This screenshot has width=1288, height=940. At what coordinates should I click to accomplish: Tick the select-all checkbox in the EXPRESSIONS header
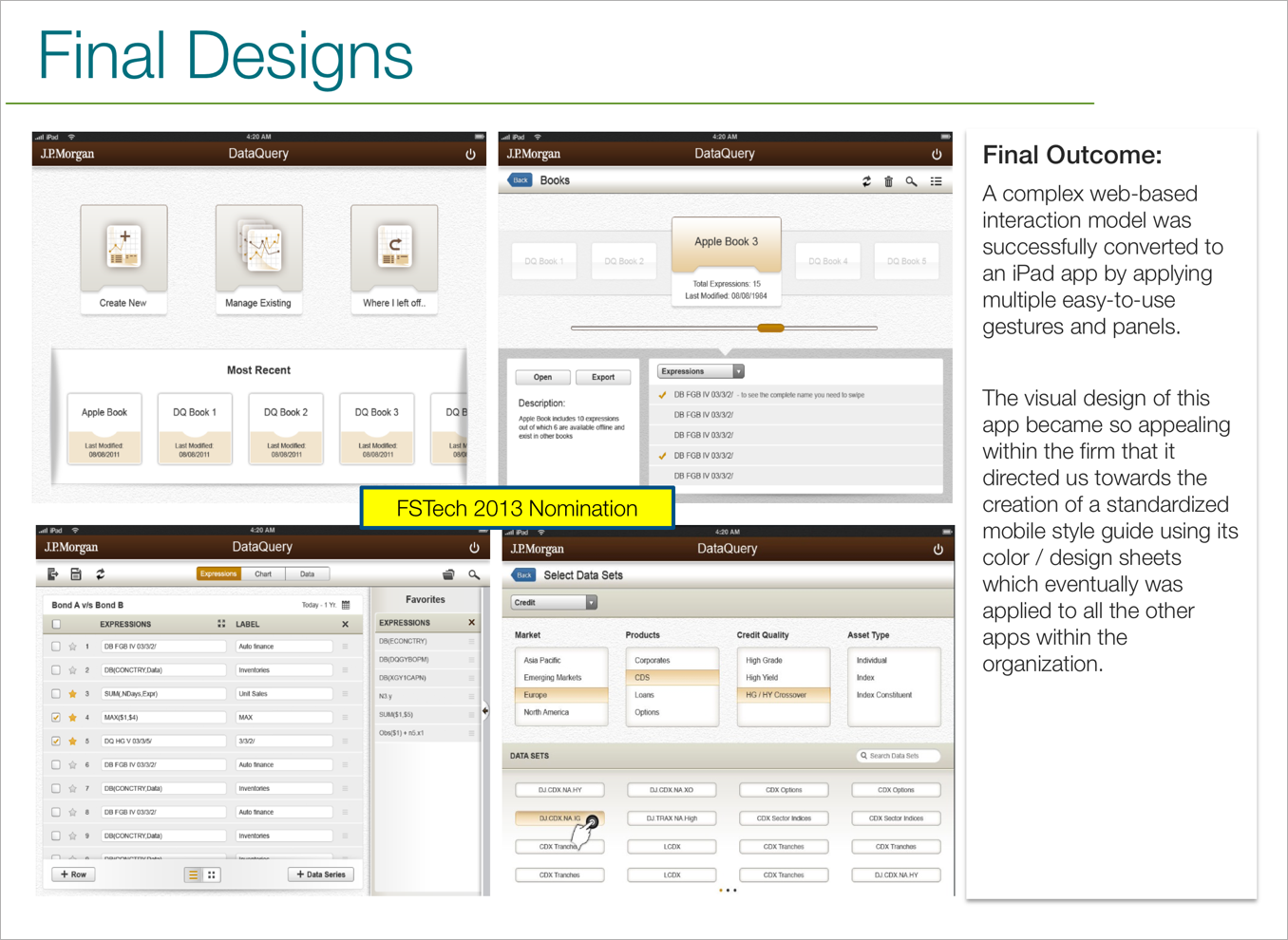[x=56, y=625]
